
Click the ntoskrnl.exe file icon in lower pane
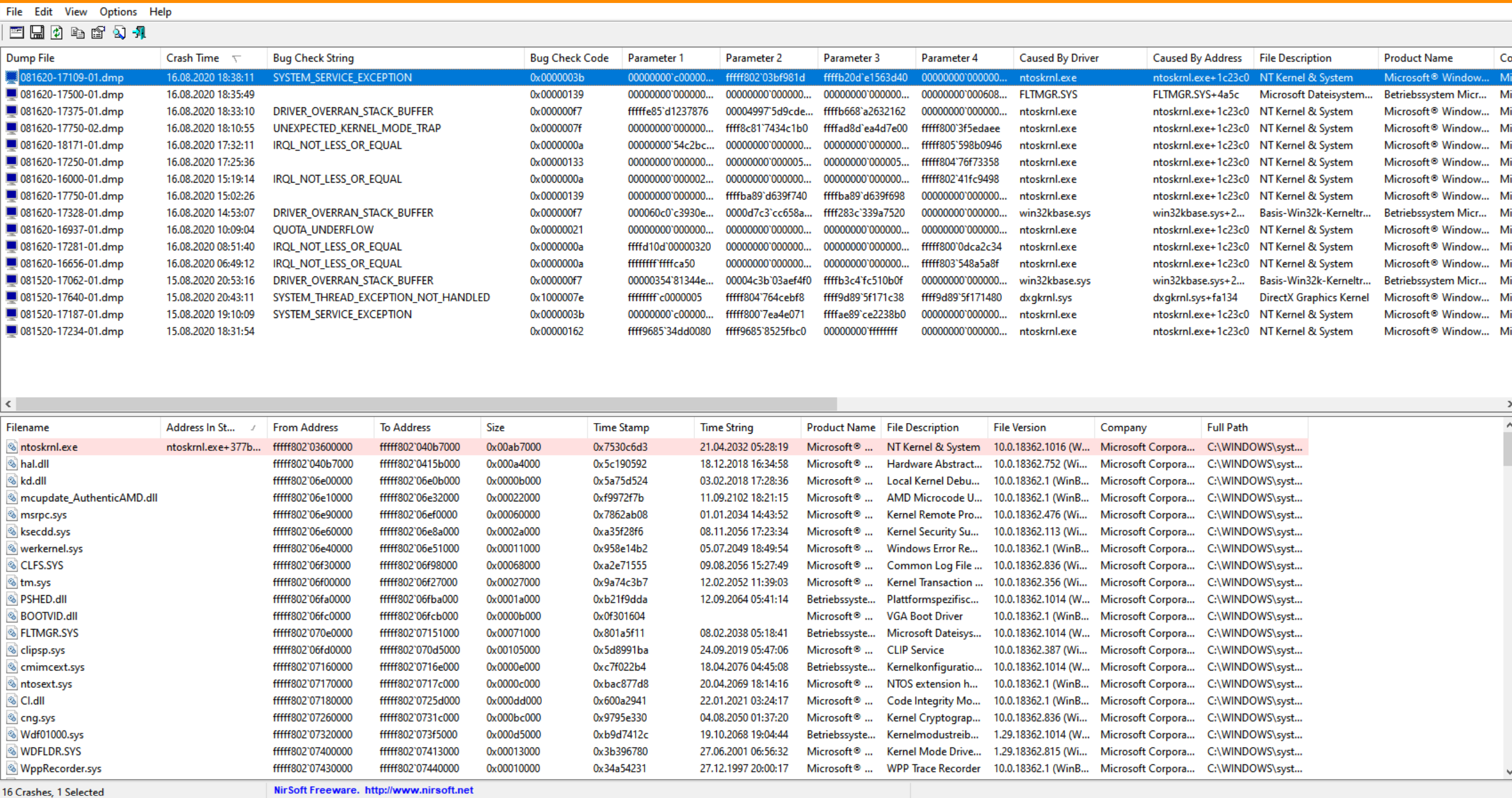coord(12,447)
